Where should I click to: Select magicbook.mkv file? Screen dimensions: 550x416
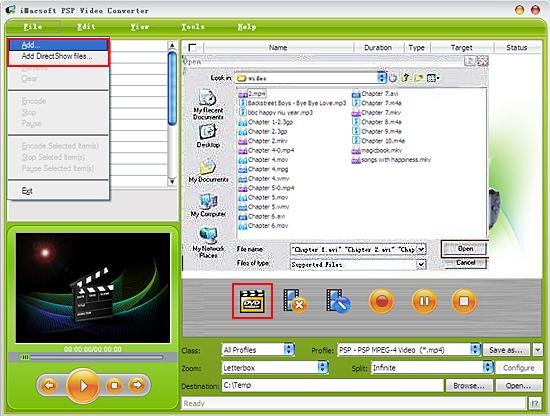[x=377, y=150]
